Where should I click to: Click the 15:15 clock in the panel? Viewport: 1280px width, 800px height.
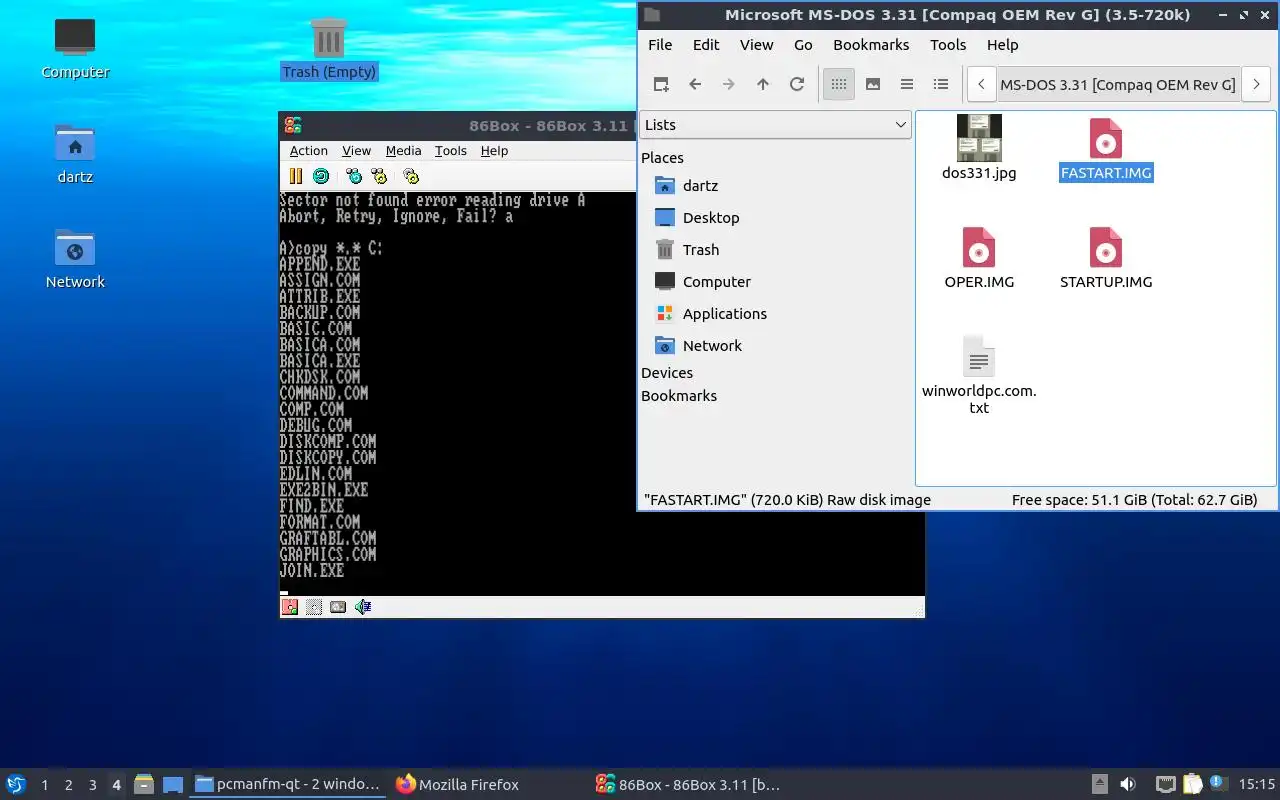tap(1257, 784)
